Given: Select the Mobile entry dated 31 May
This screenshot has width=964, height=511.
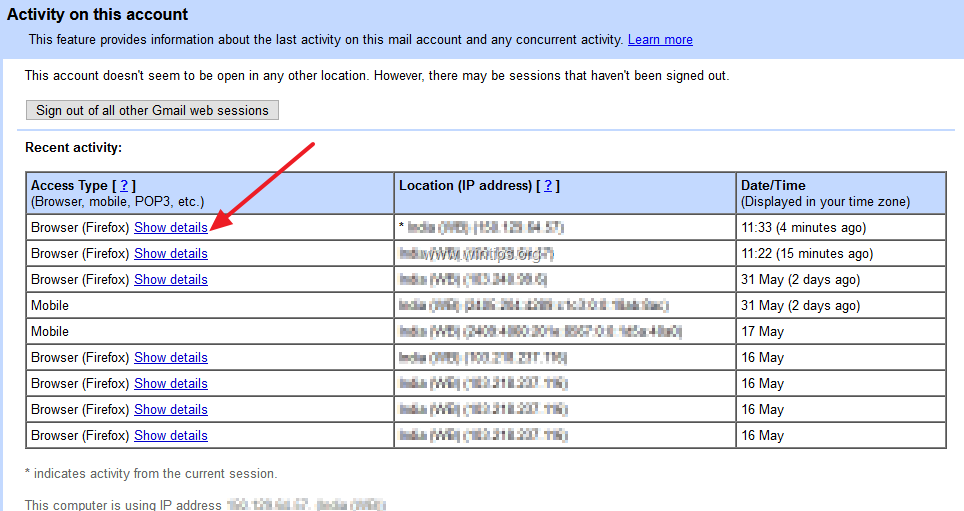Looking at the screenshot, I should [x=50, y=306].
